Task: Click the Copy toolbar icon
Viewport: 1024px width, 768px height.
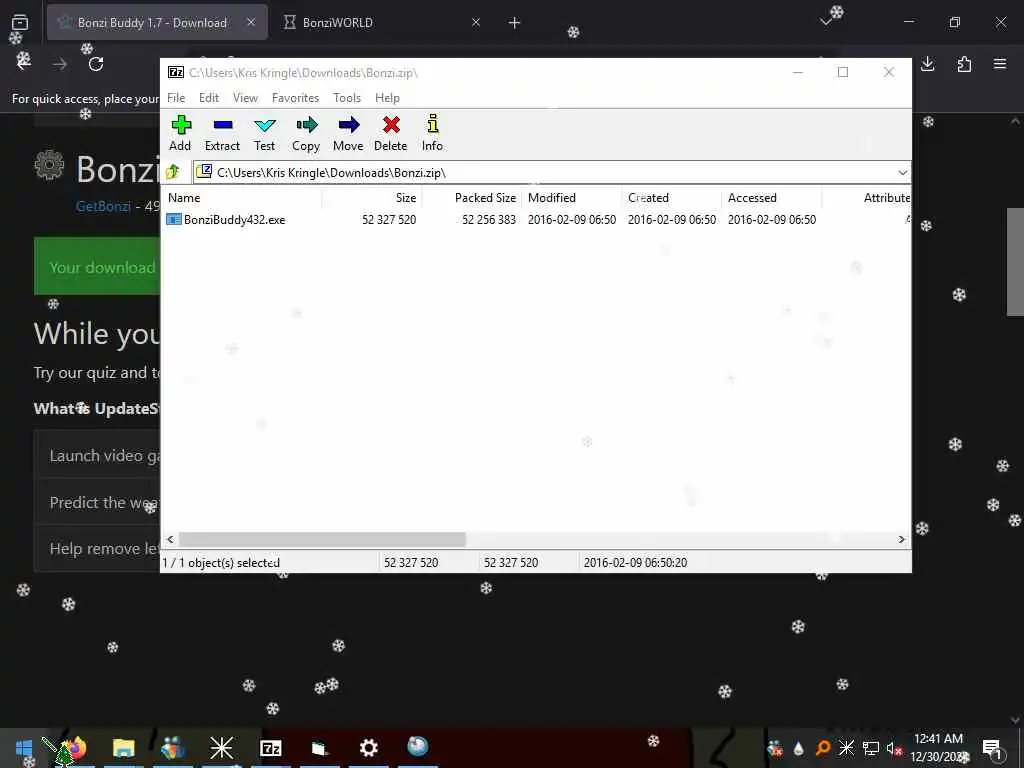Action: pyautogui.click(x=306, y=133)
